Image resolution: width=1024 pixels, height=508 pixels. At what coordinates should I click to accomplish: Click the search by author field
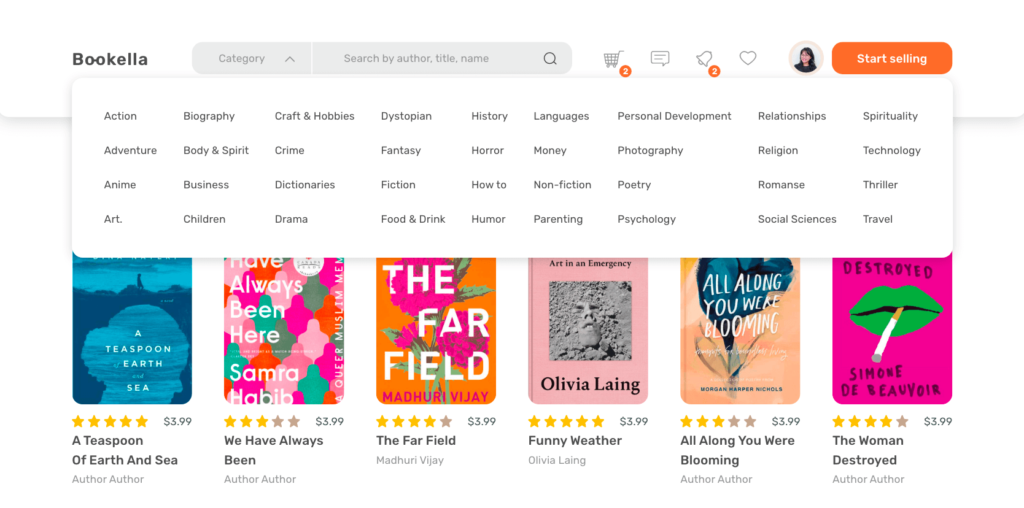(x=442, y=58)
